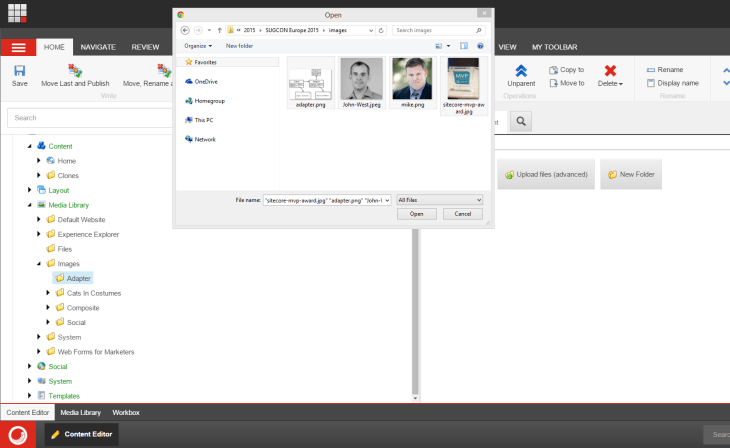The image size is (730, 448).
Task: Select the Composite folder in tree
Action: pyautogui.click(x=77, y=308)
